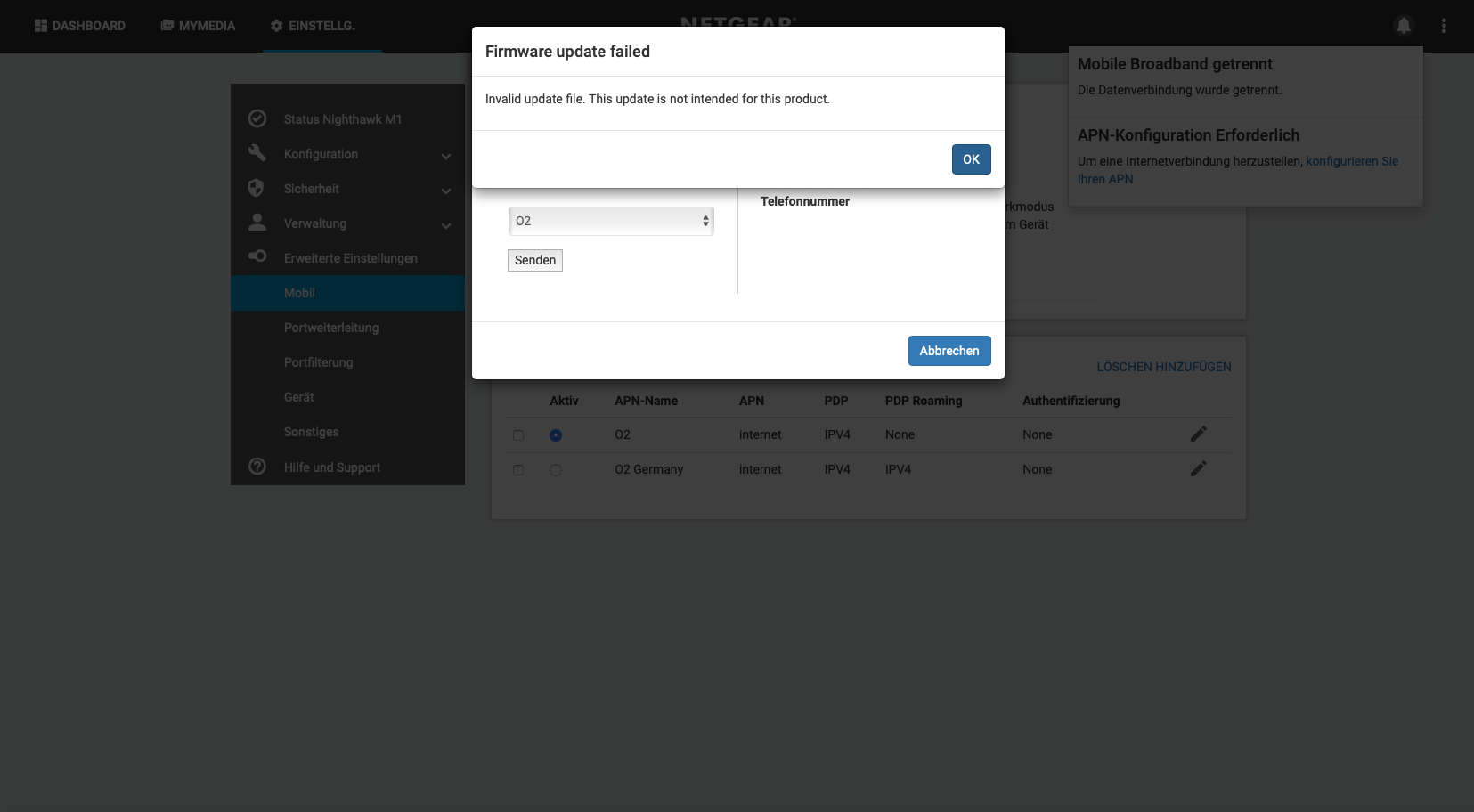Expand the Verwaltung submenu chevron
This screenshot has height=812, width=1474.
(x=446, y=225)
